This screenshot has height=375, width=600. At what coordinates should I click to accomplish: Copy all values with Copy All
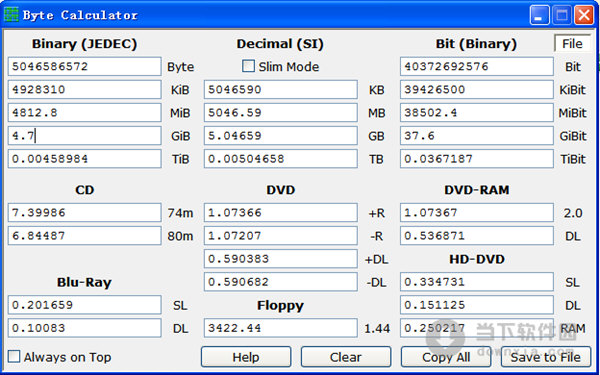446,357
